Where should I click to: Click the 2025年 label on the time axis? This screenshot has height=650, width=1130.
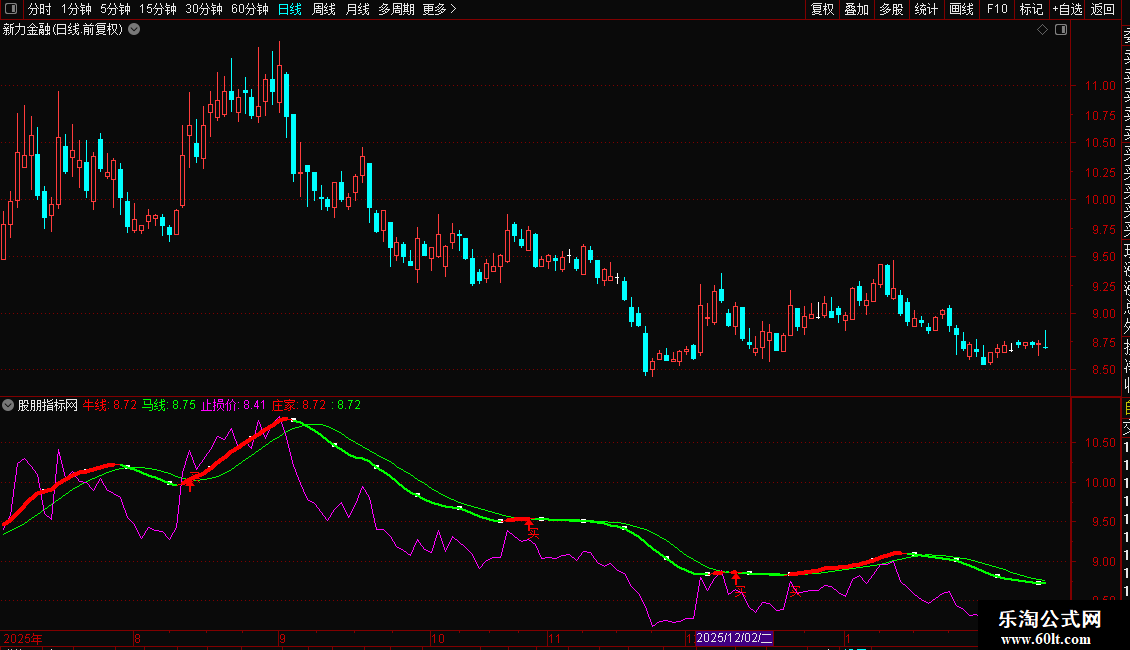23,638
